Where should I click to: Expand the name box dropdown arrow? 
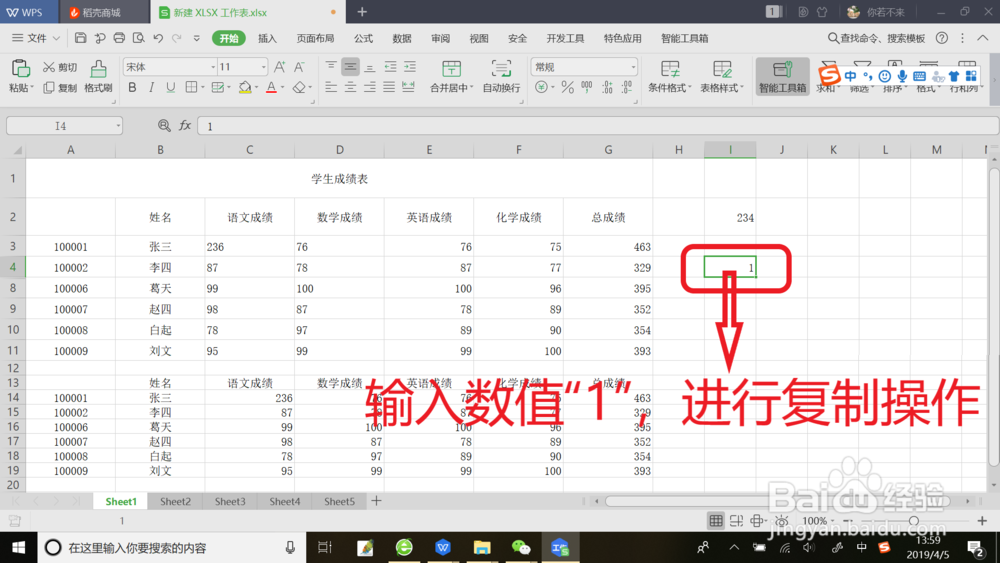coord(118,126)
